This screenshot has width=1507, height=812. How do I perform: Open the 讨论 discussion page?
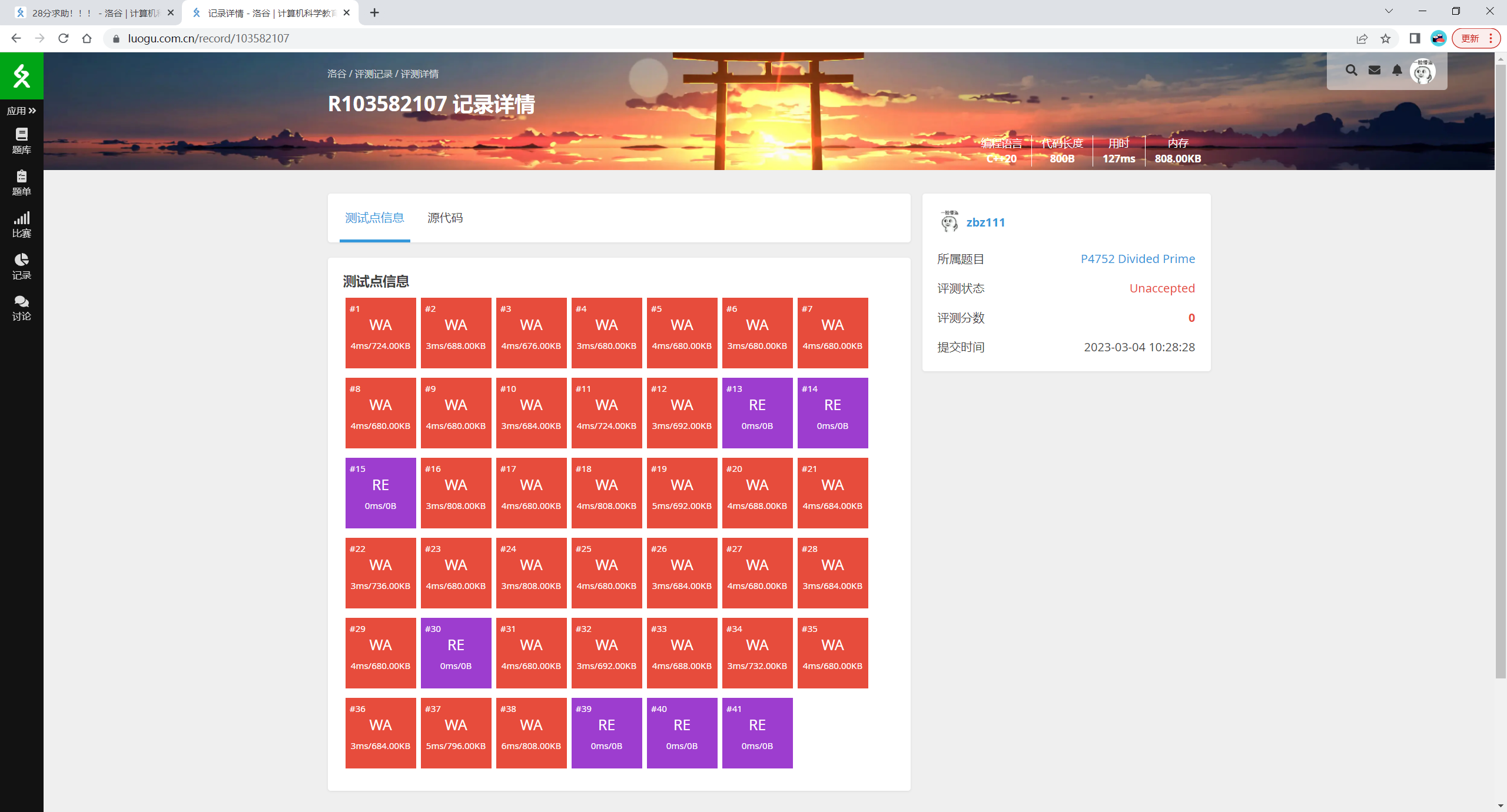point(21,308)
